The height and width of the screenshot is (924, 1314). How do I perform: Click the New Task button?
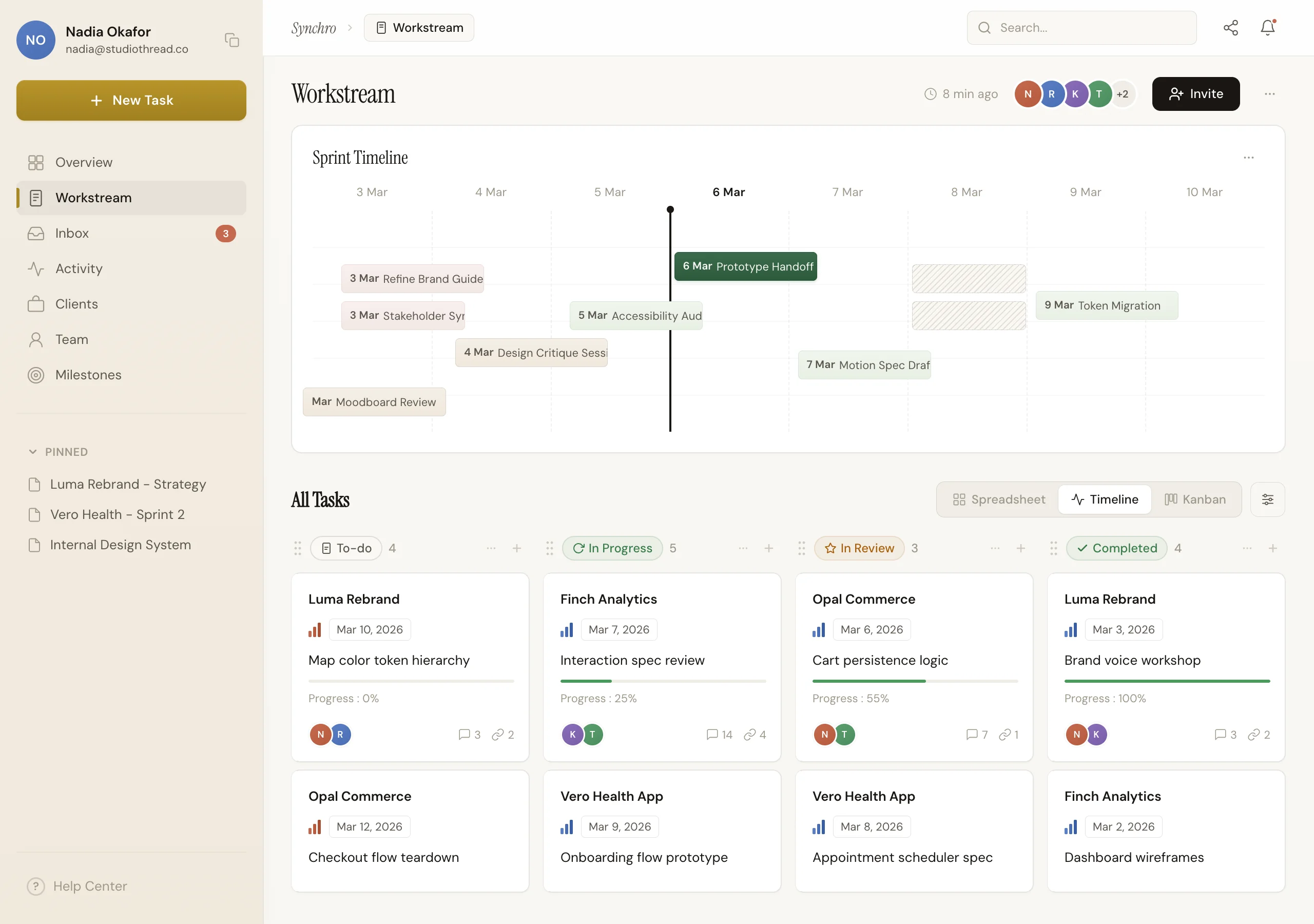131,100
